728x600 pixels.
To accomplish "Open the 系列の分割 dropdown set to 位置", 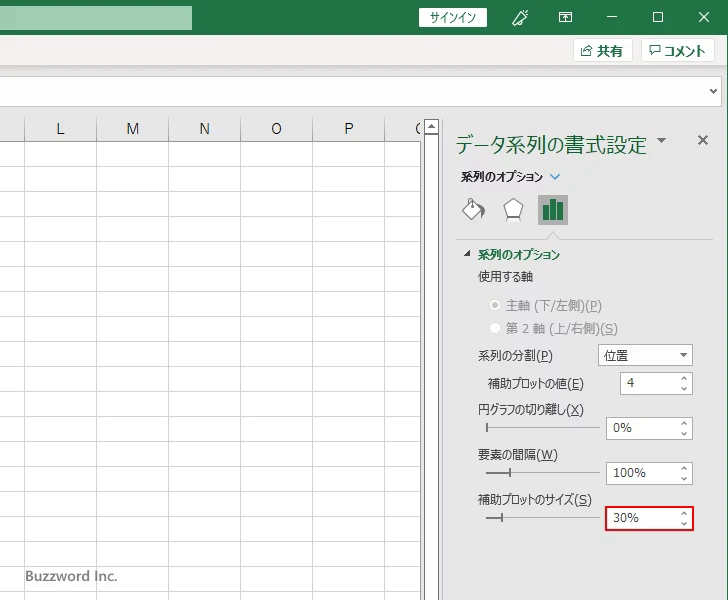I will tap(645, 355).
